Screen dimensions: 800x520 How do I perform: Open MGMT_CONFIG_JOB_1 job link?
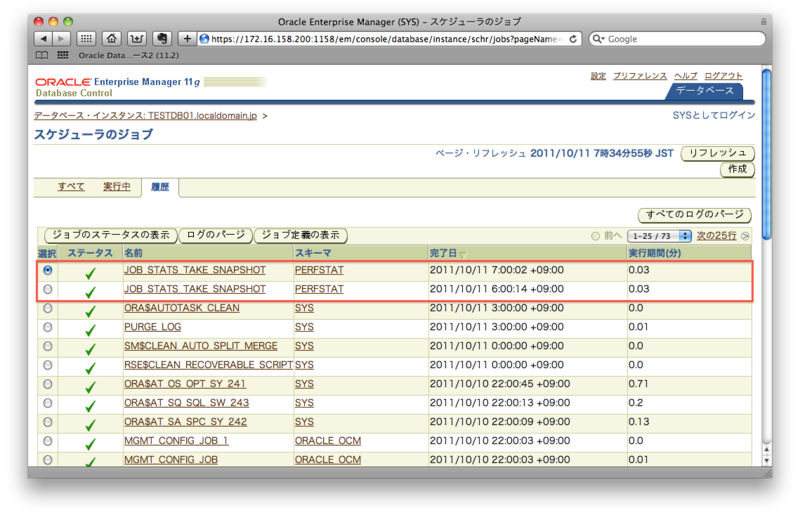coord(176,441)
